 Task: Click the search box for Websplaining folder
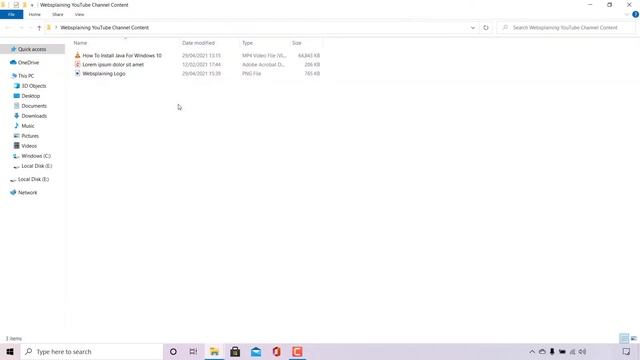(565, 28)
